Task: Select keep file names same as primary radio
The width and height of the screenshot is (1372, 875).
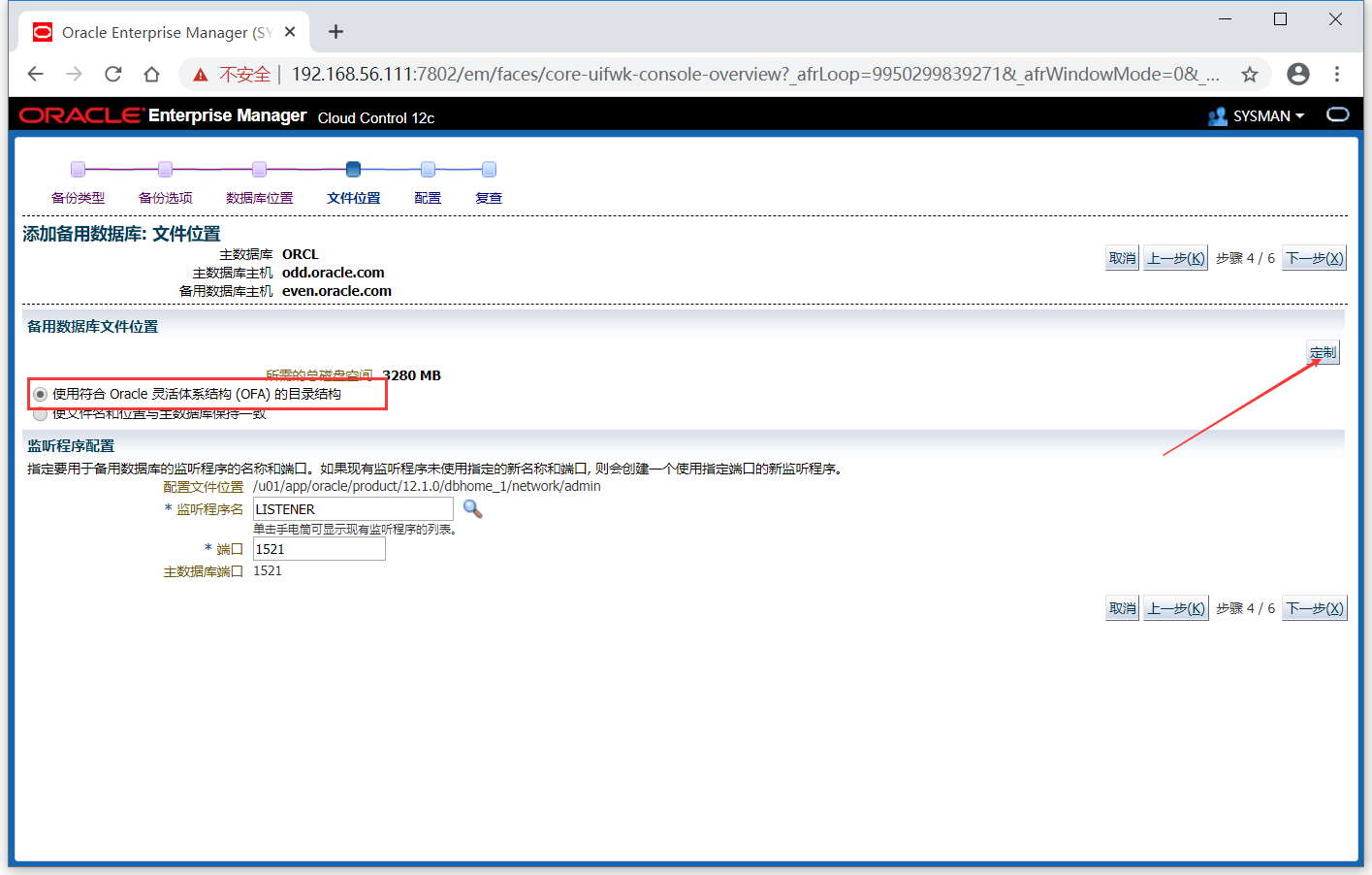Action: pos(40,414)
